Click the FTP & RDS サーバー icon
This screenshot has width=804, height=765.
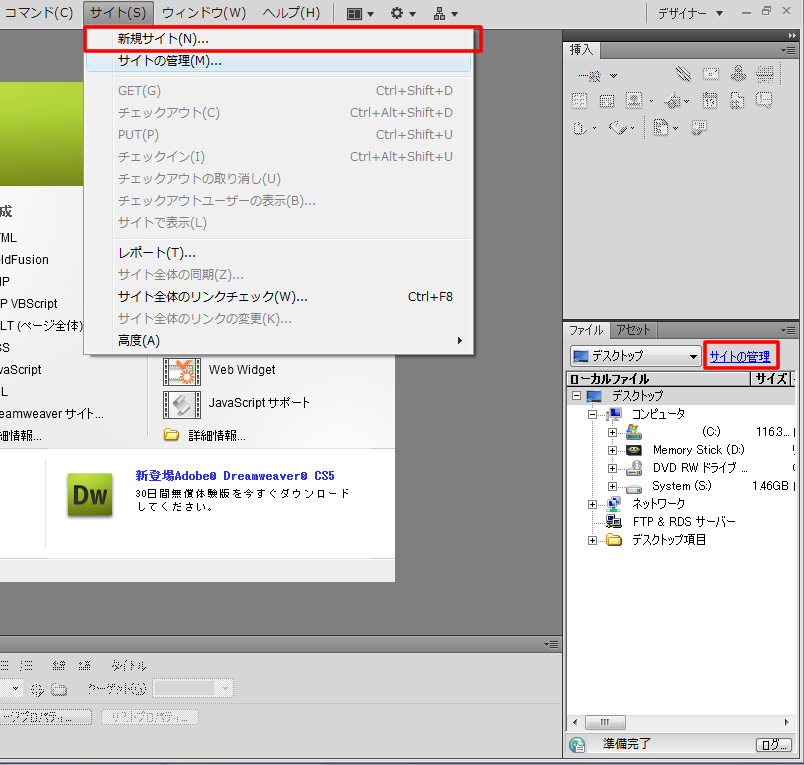point(613,522)
